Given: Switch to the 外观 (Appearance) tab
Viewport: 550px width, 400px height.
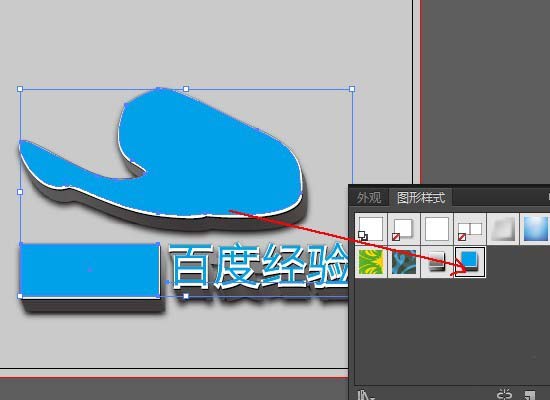Looking at the screenshot, I should (369, 198).
